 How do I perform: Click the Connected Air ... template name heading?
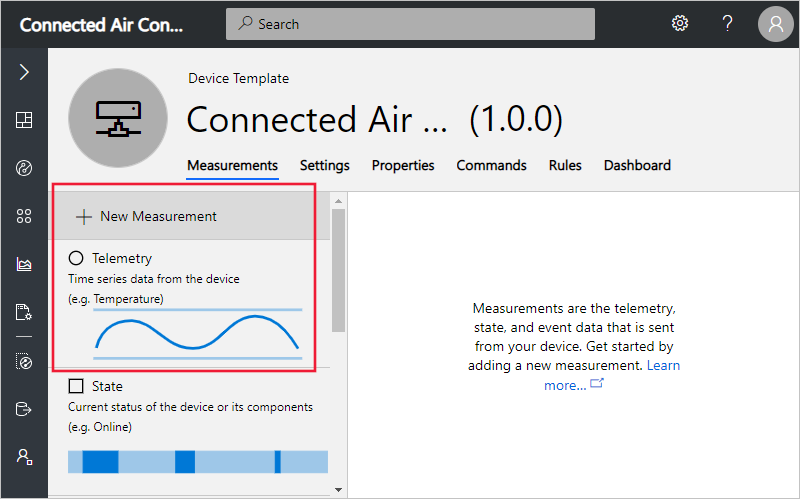pyautogui.click(x=316, y=120)
